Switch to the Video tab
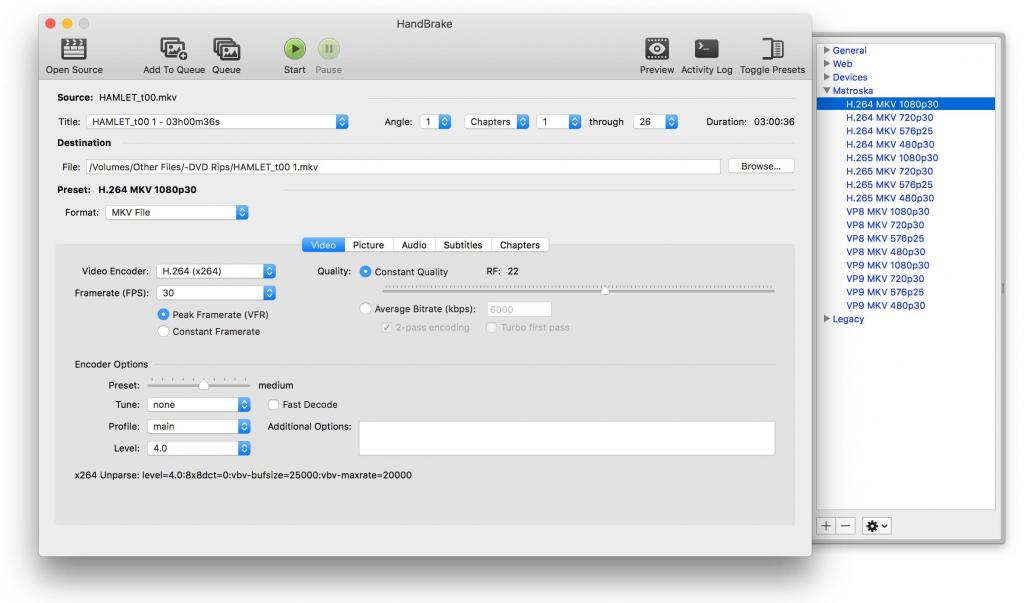This screenshot has width=1024, height=603. (x=323, y=245)
